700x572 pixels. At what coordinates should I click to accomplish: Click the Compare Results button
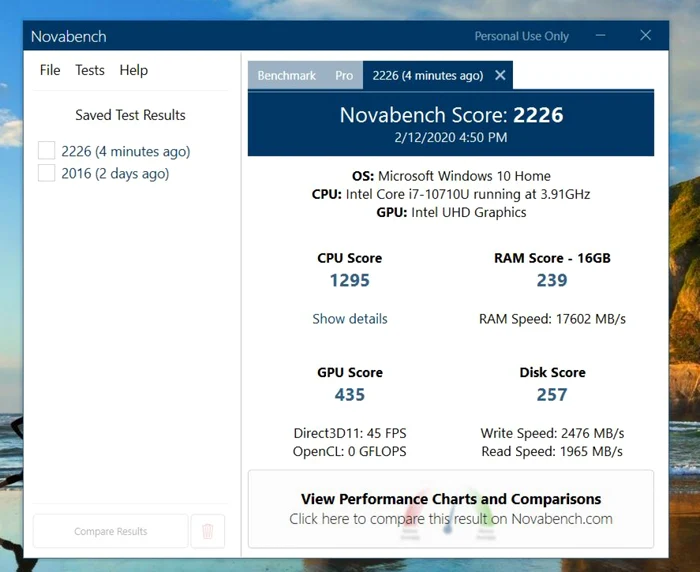110,531
